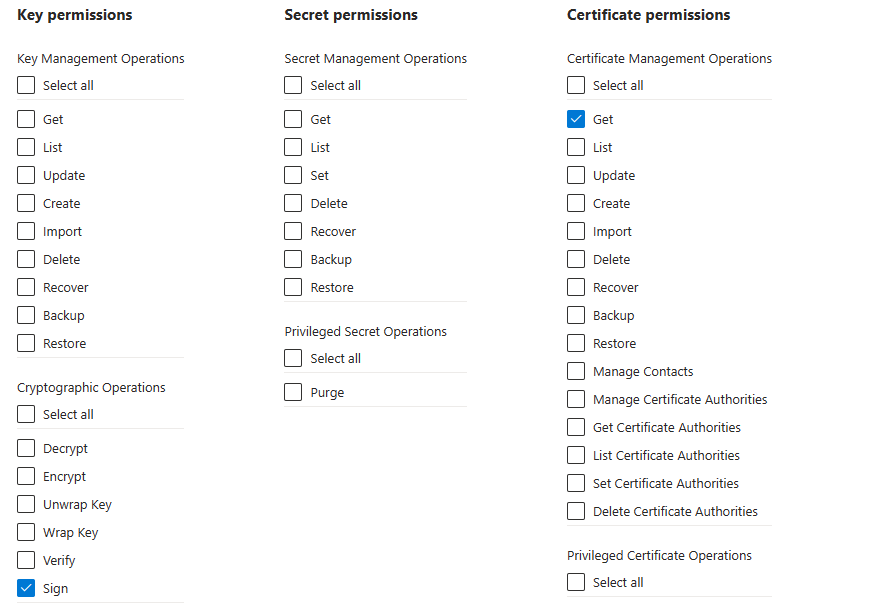Enable Decrypt under Cryptographic Operations

pos(26,448)
